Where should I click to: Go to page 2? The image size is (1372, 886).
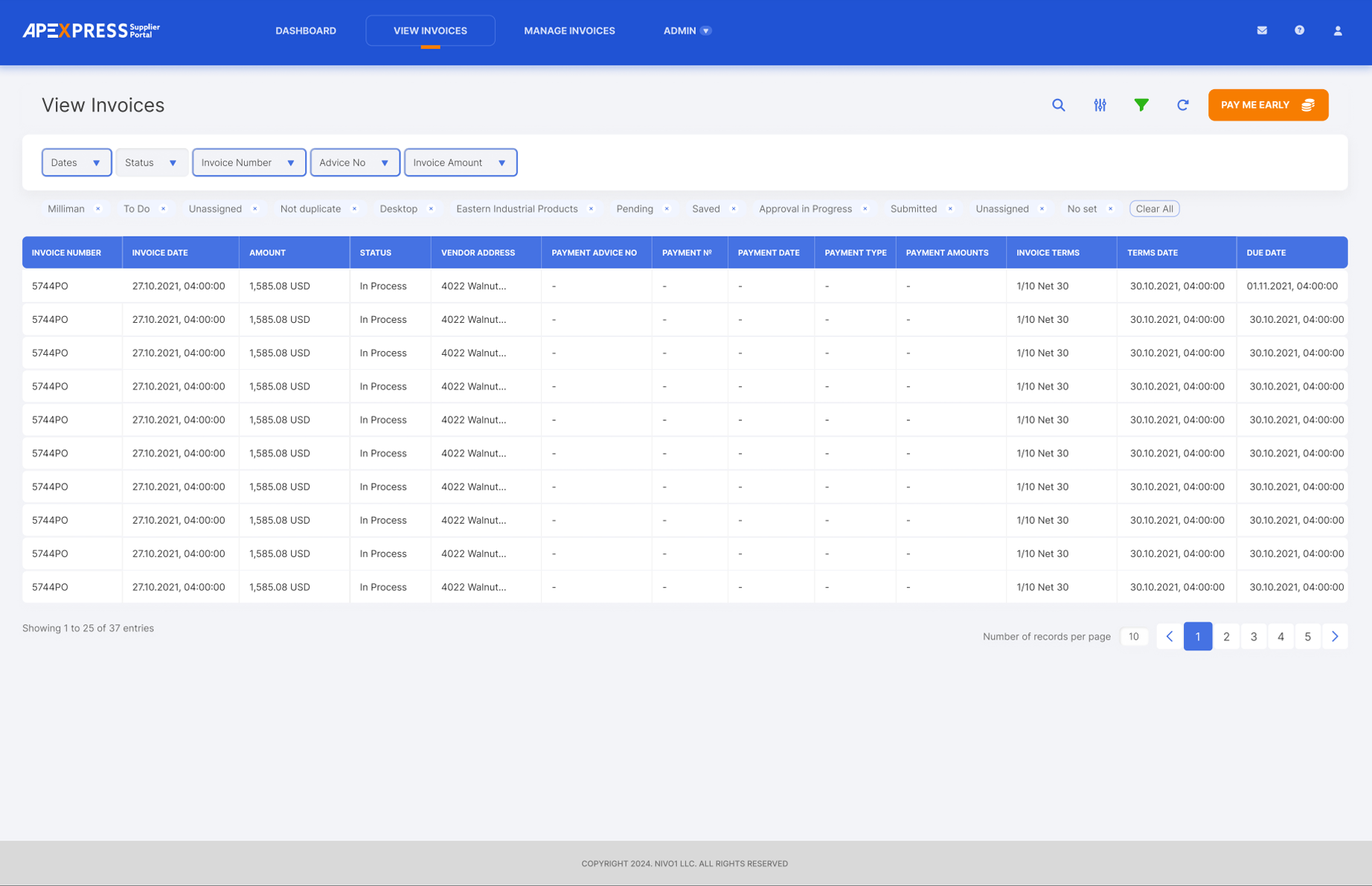1226,636
